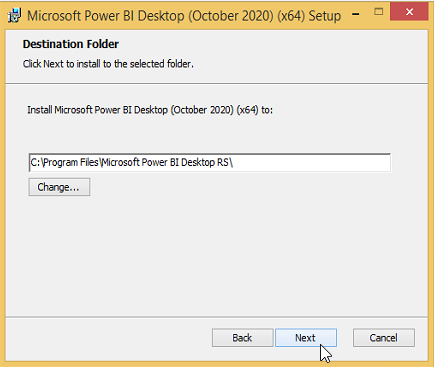Screen dimensions: 434x367
Task: Click the Destination Folder heading
Action: [71, 44]
